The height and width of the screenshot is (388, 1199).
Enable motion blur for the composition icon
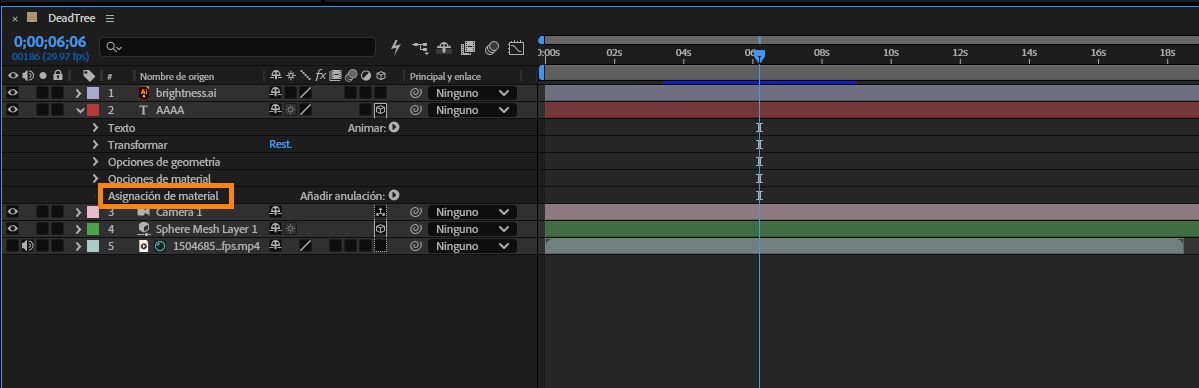(x=492, y=47)
